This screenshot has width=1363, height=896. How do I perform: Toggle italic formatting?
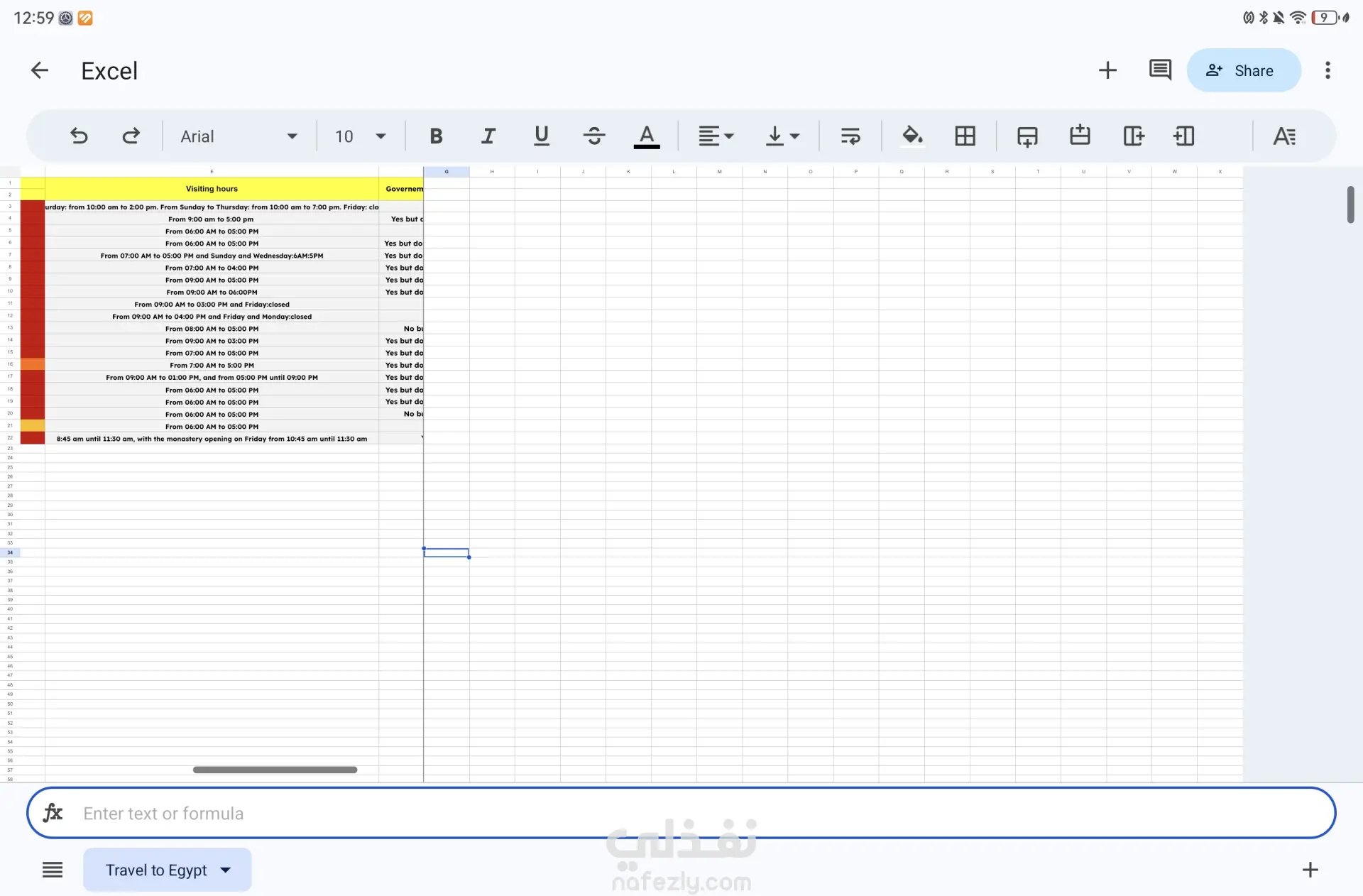488,136
